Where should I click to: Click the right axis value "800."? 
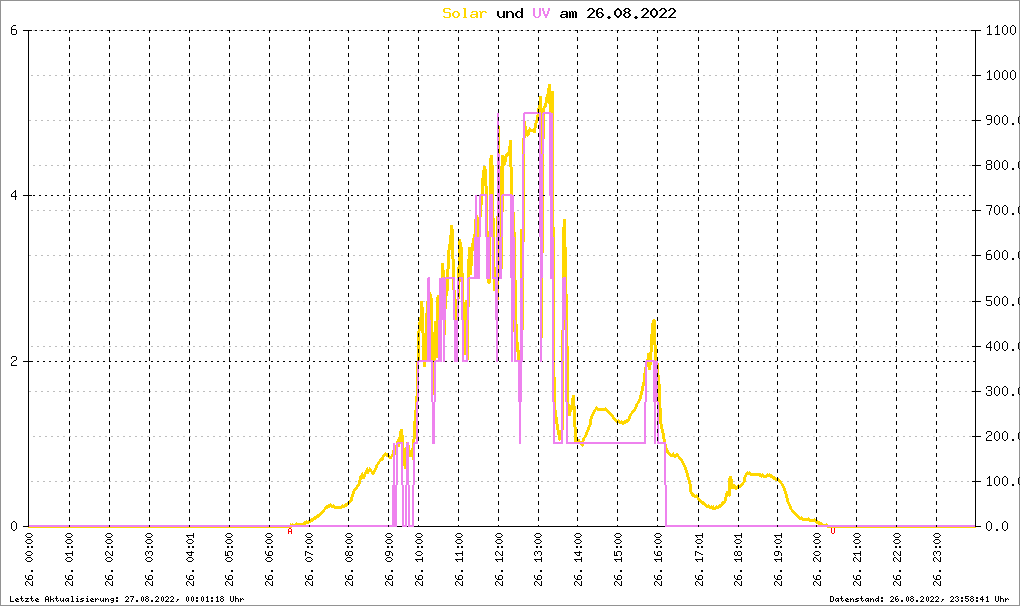tap(1001, 165)
